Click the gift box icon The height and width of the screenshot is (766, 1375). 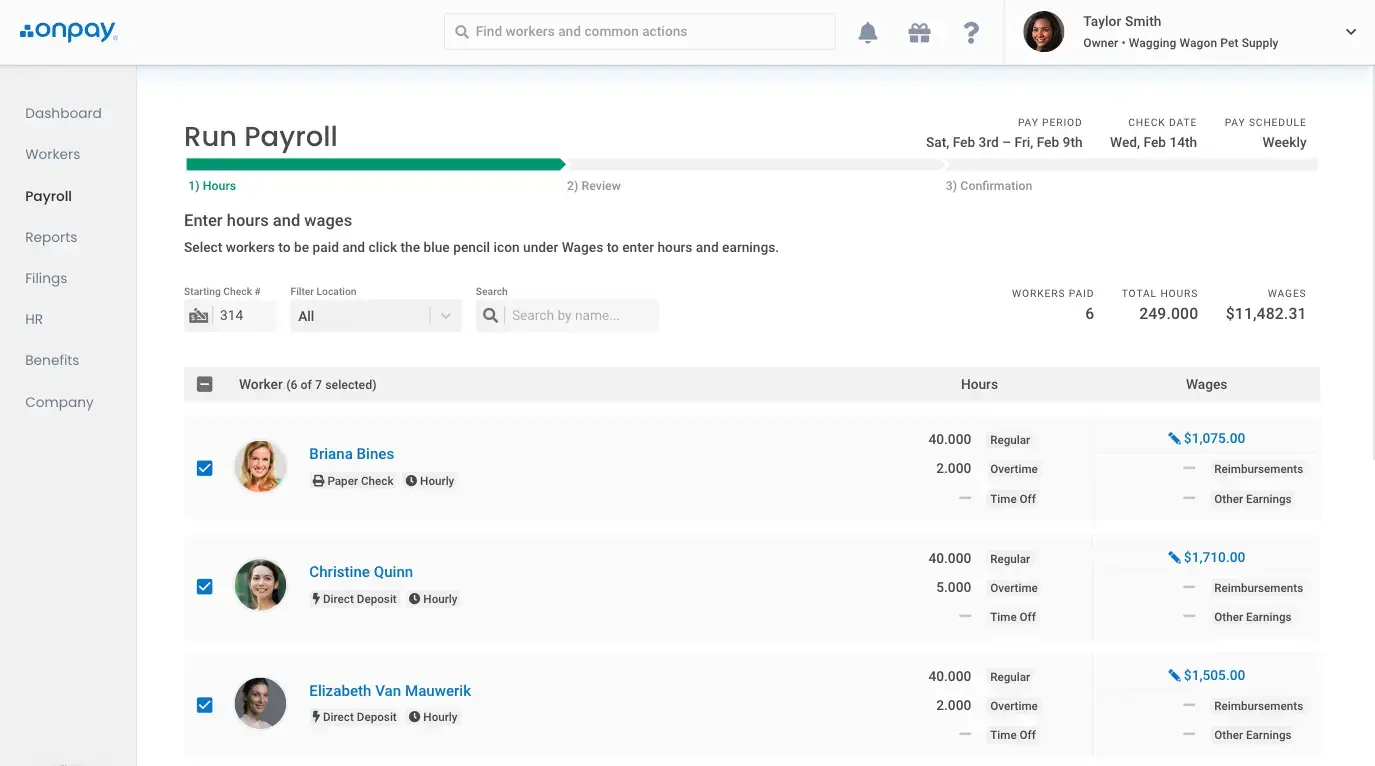coord(919,33)
